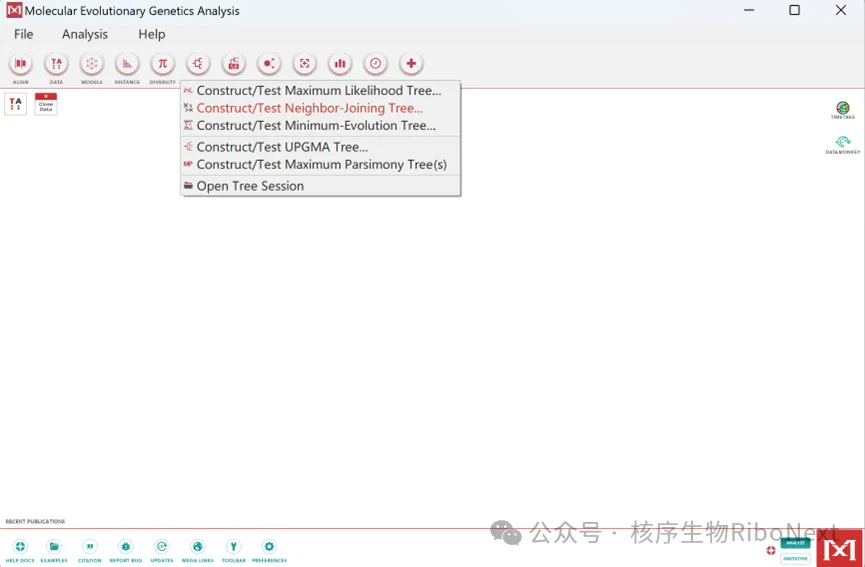Image resolution: width=865 pixels, height=567 pixels.
Task: Open the Distance analysis icon
Action: 127,64
